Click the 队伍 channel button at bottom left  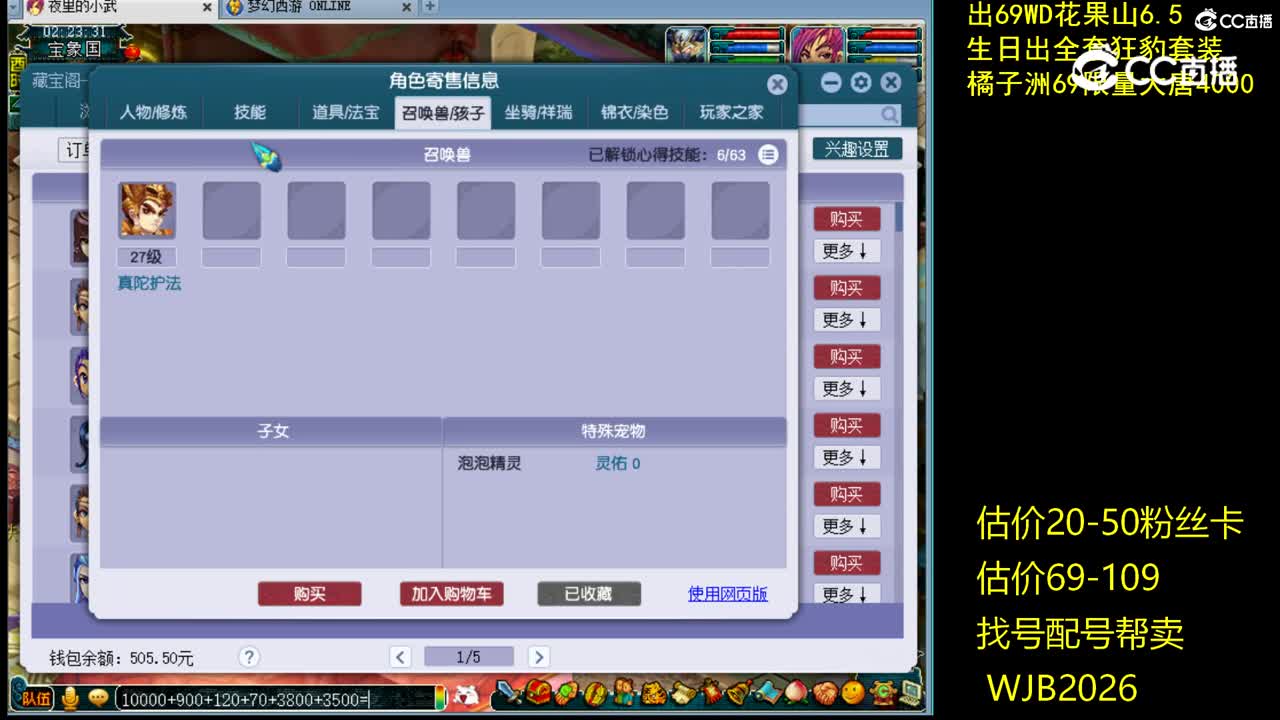pos(36,698)
